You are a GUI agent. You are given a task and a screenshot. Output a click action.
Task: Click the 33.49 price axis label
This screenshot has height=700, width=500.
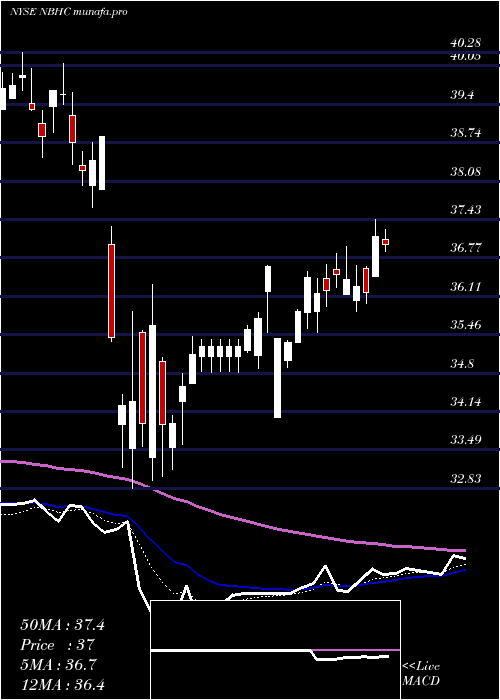point(466,440)
